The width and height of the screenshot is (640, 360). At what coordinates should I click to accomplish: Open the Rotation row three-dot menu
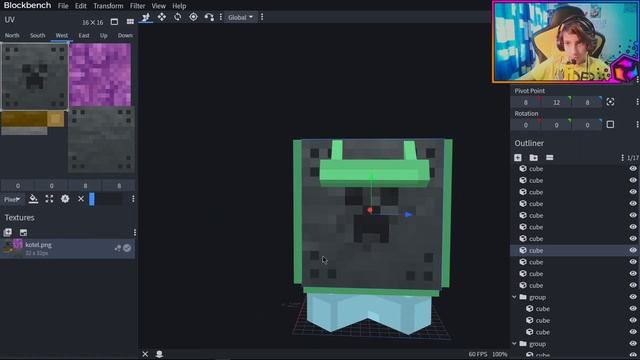(x=637, y=124)
